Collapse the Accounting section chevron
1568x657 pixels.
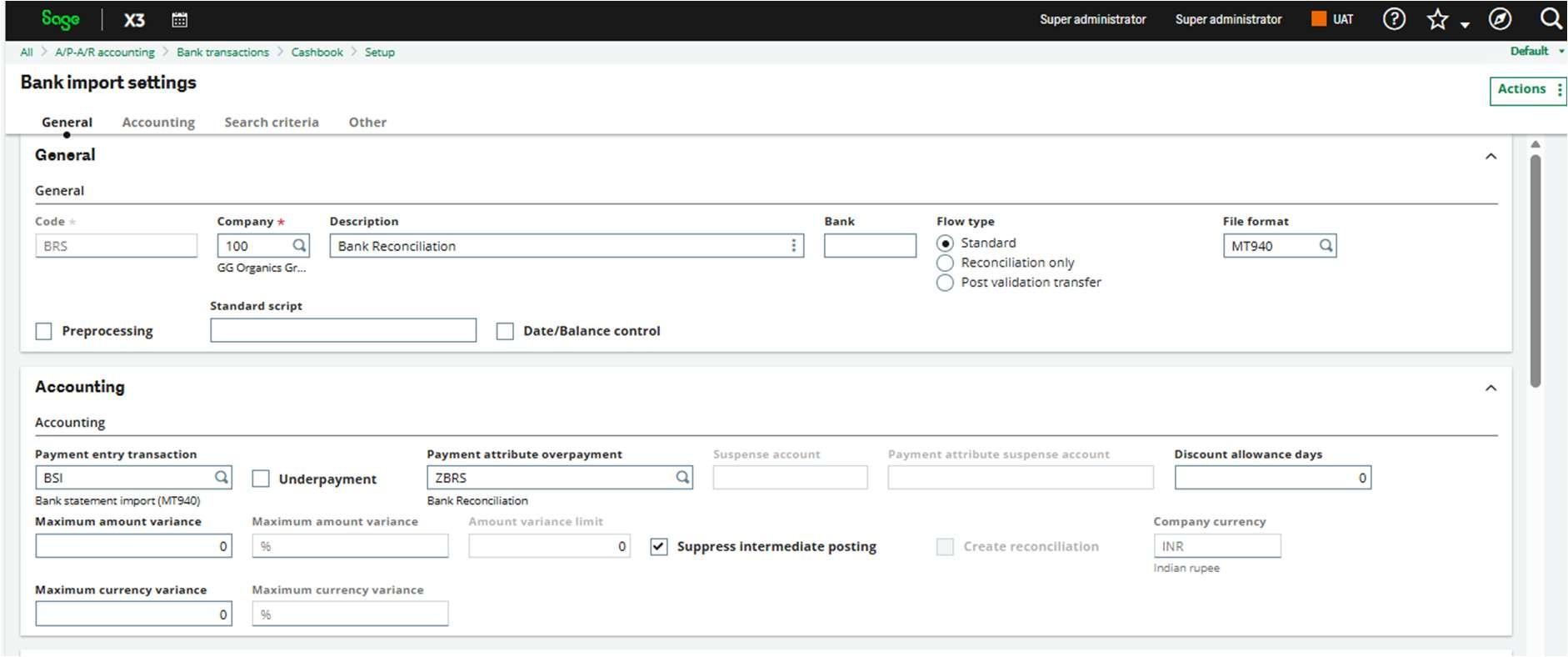(x=1491, y=389)
